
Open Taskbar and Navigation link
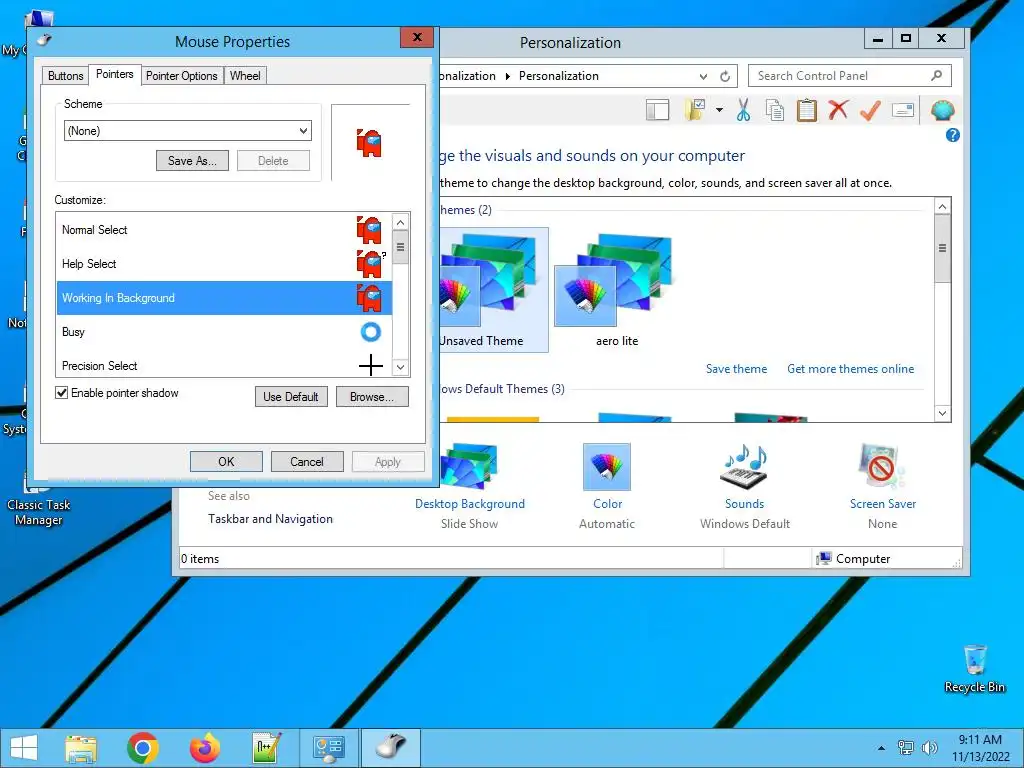[x=270, y=519]
